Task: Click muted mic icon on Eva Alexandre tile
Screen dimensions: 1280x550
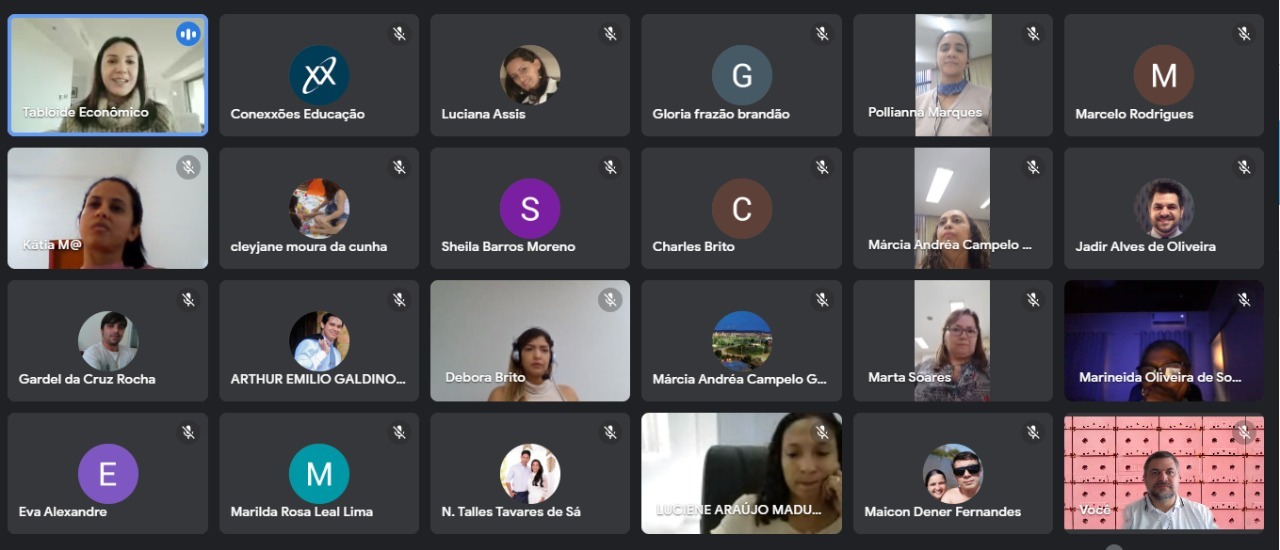Action: click(188, 432)
